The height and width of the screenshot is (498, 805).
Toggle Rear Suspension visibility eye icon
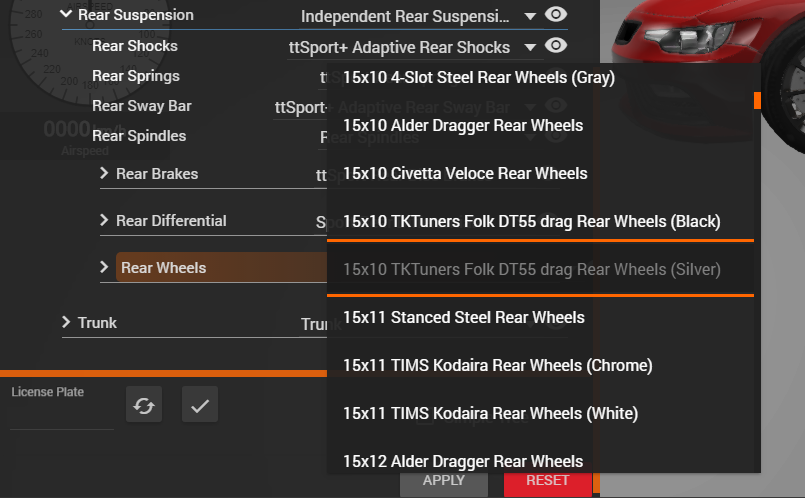coord(555,14)
